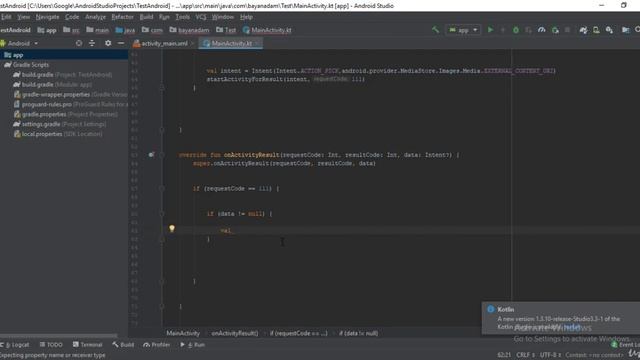This screenshot has height=360, width=640.
Task: Open the Refactor menu
Action: [x=122, y=17]
